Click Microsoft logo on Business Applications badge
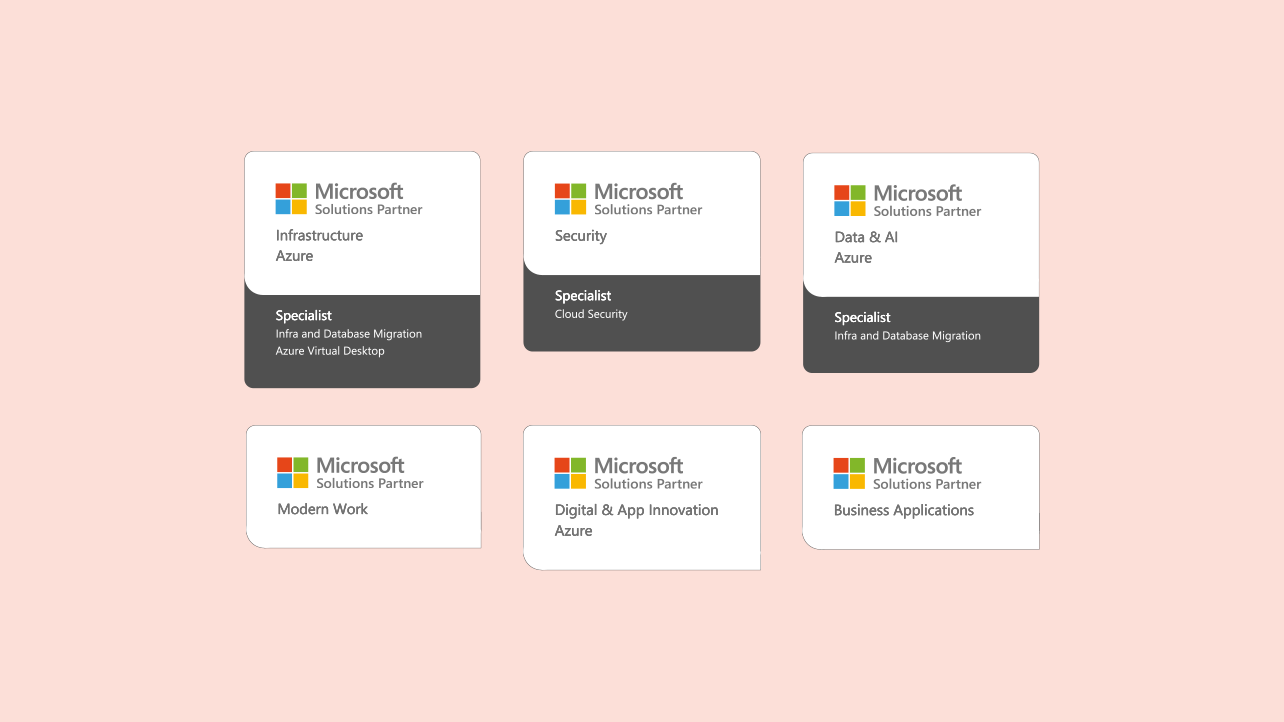1284x722 pixels. (x=849, y=474)
